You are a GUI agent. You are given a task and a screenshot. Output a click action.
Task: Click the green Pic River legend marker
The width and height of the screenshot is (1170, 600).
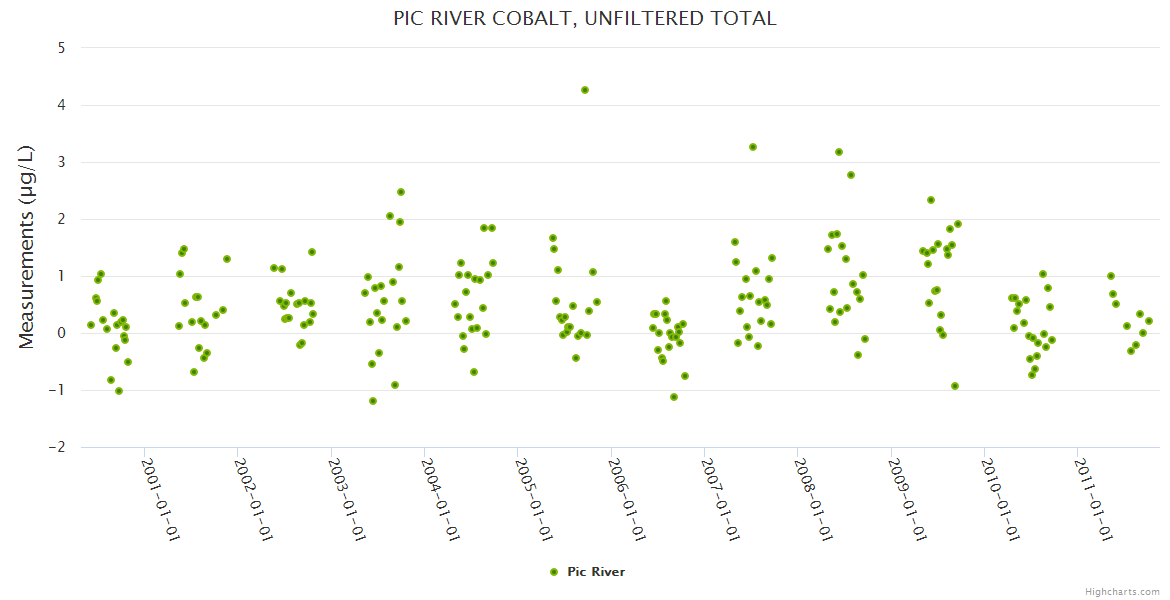[x=554, y=572]
